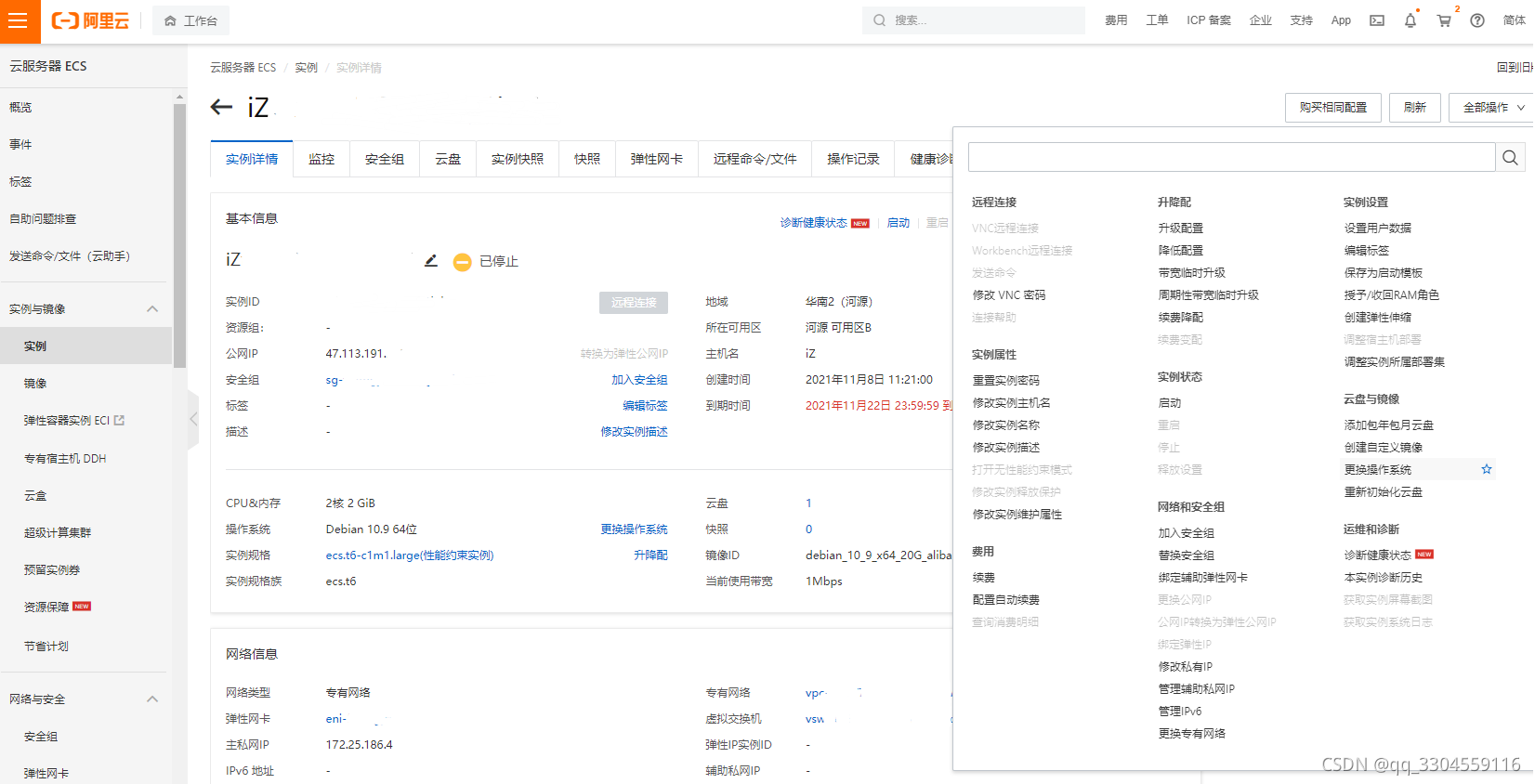The width and height of the screenshot is (1535, 784).
Task: Select 启动 under 实例状态 menu
Action: tap(1169, 403)
